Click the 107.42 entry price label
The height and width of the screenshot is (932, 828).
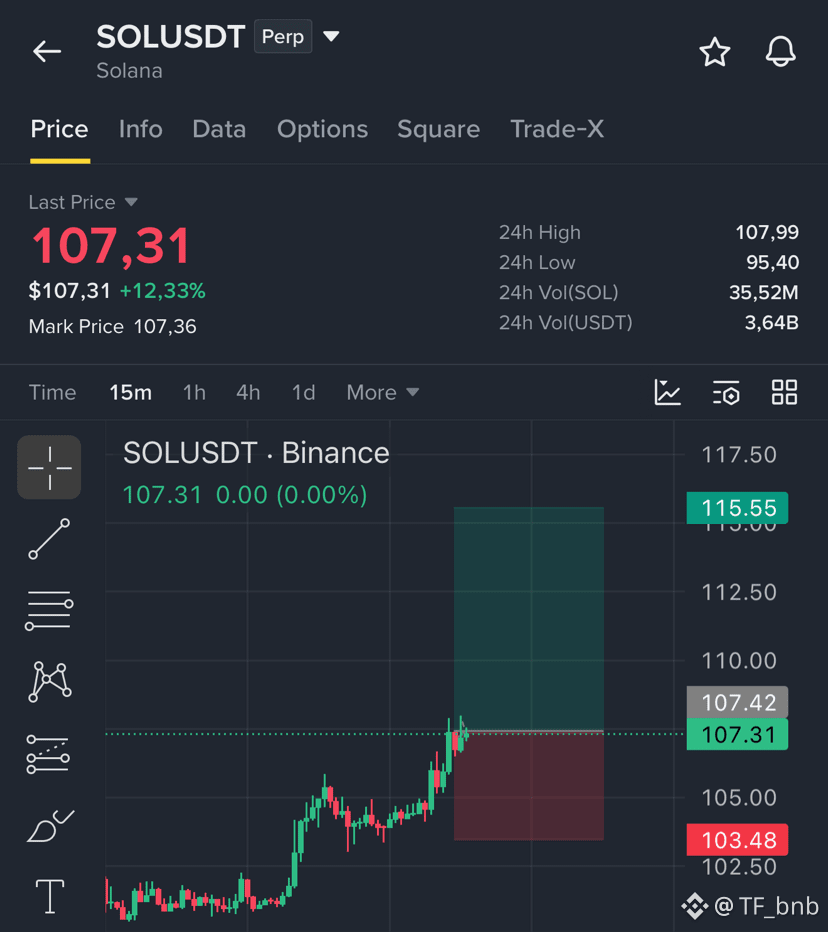pos(737,702)
